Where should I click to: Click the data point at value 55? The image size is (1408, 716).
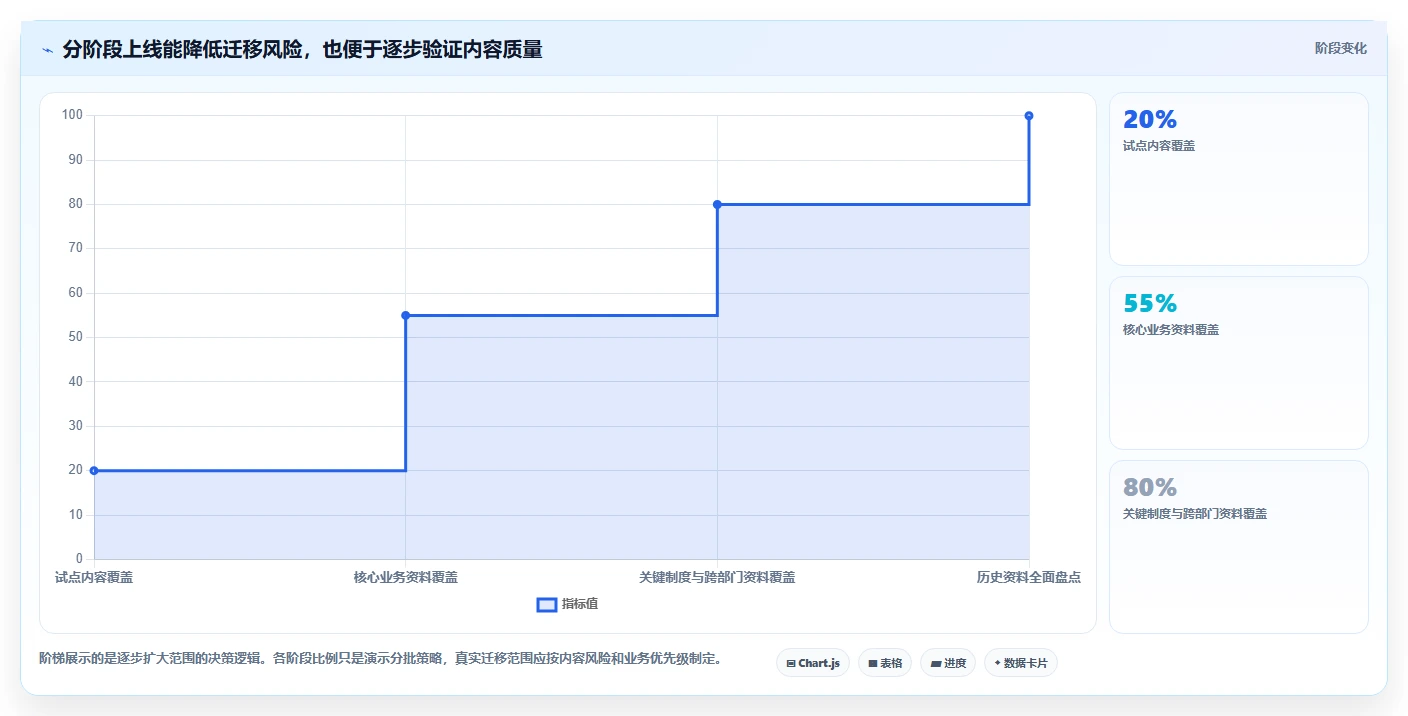pyautogui.click(x=405, y=315)
